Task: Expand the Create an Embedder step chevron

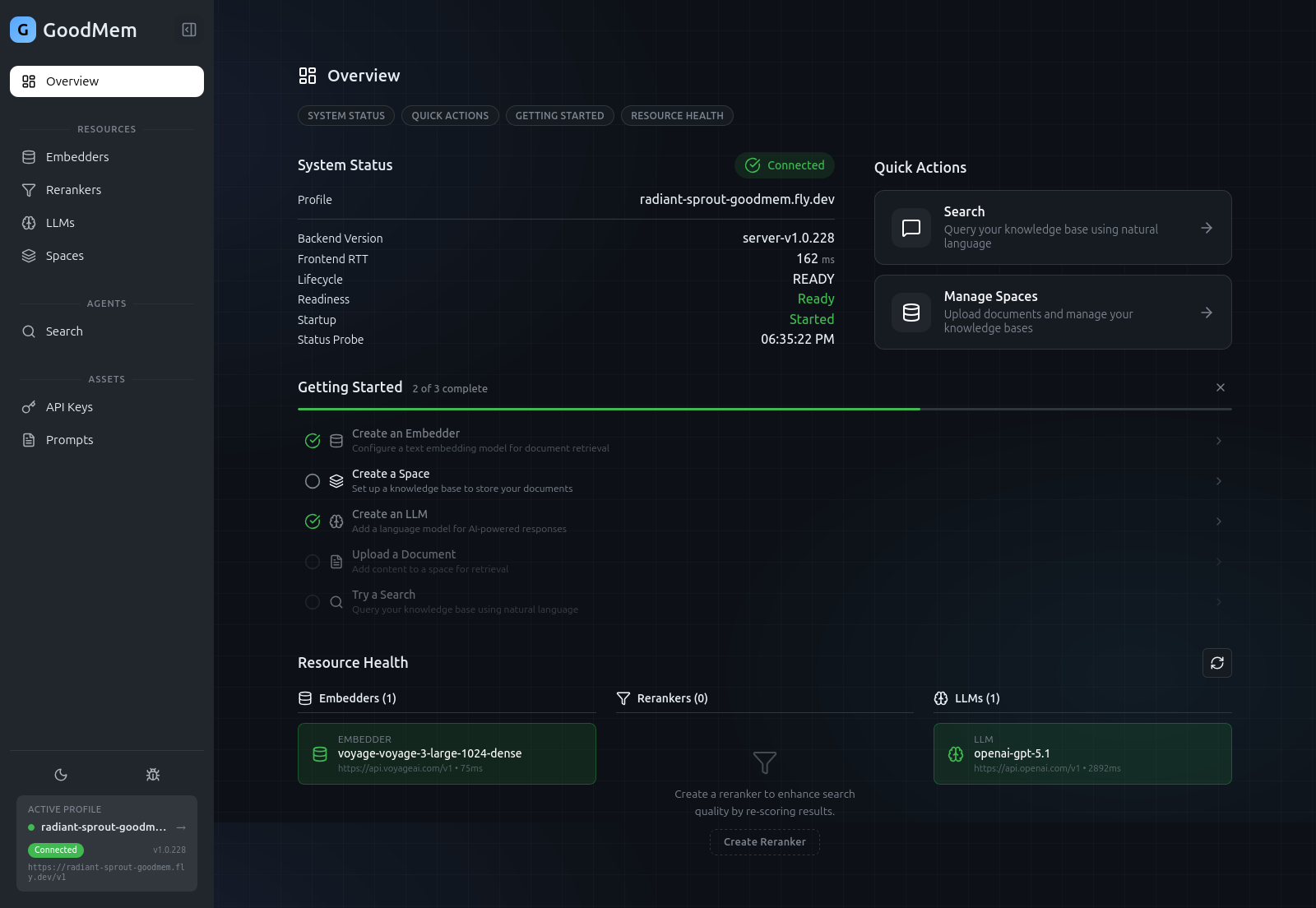Action: coord(1219,441)
